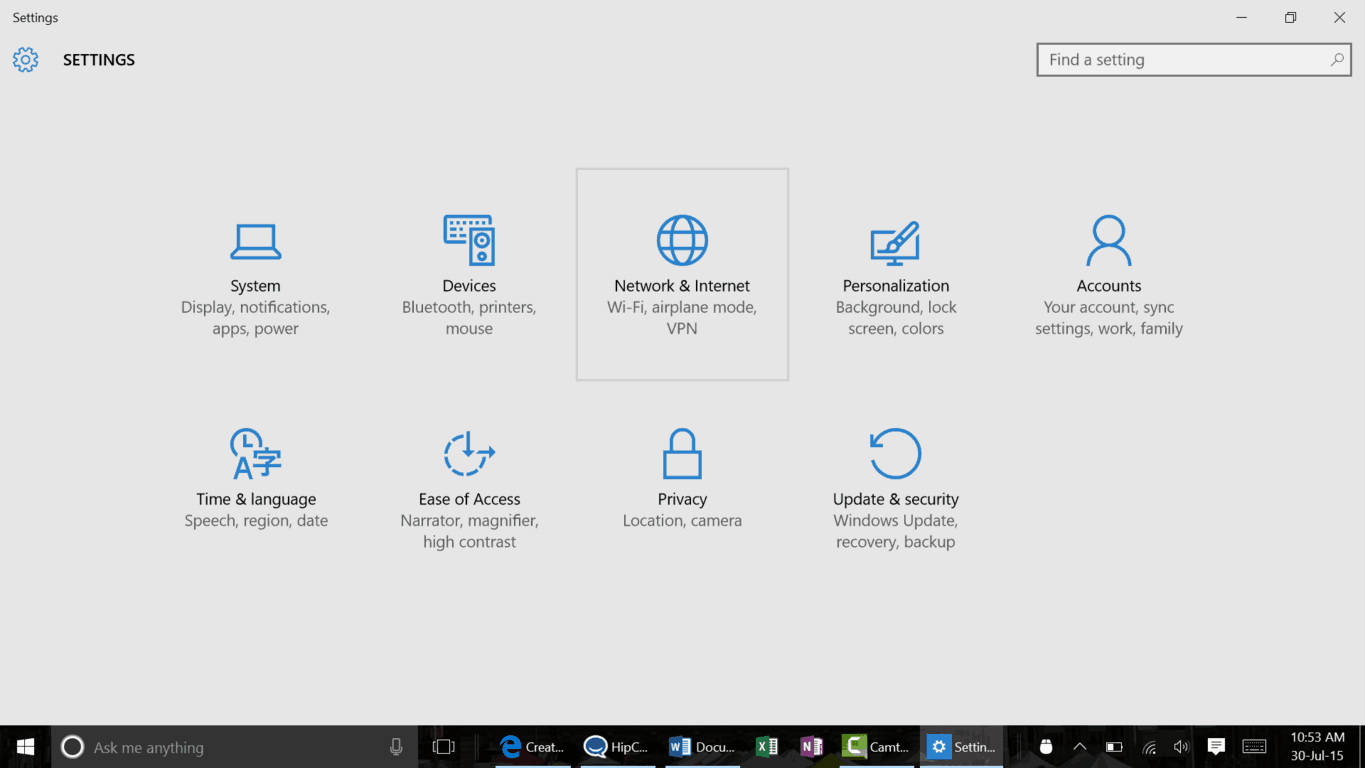
Task: Minimize the Settings window
Action: pos(1241,17)
